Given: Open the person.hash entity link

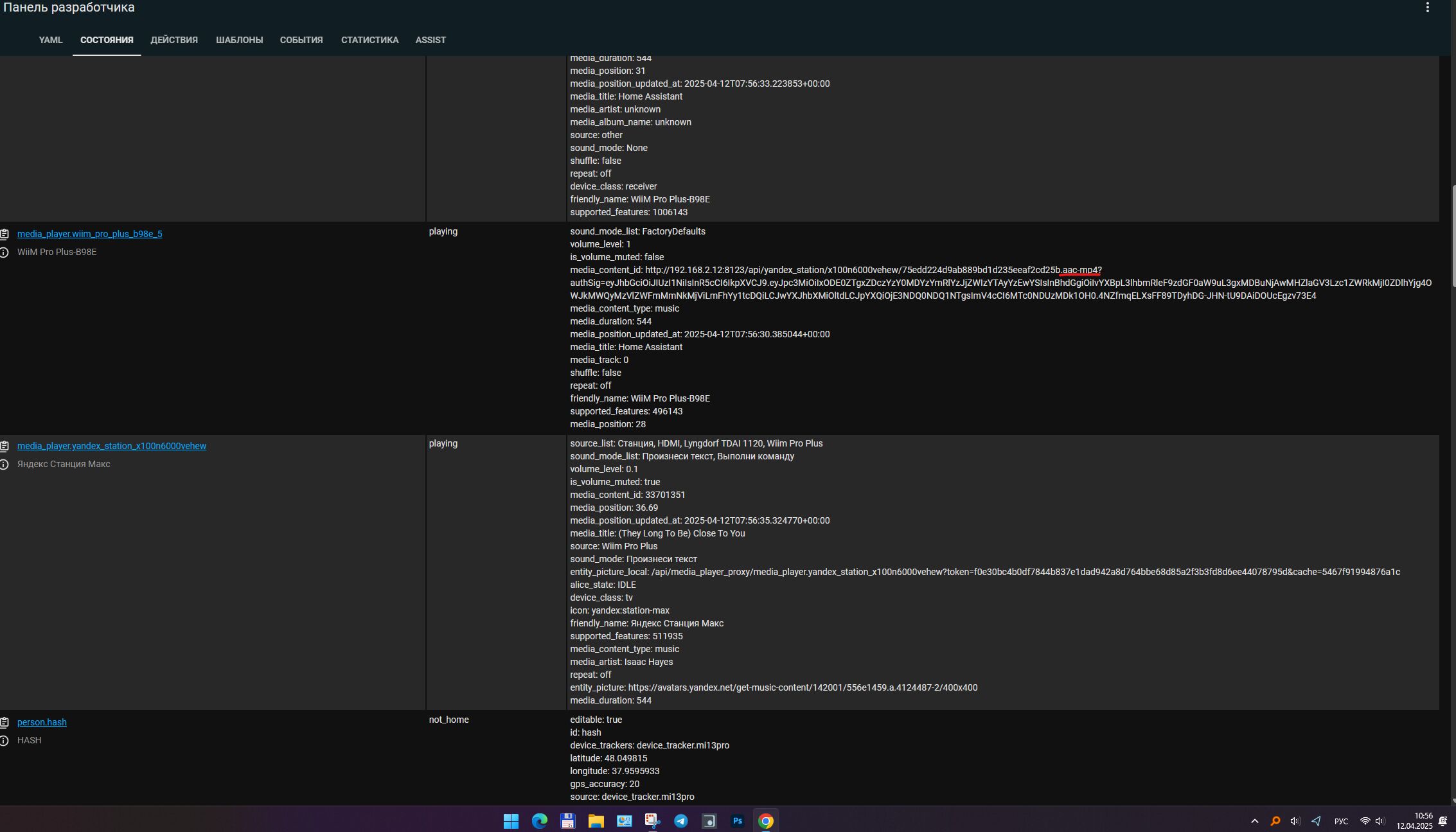Looking at the screenshot, I should click(42, 722).
